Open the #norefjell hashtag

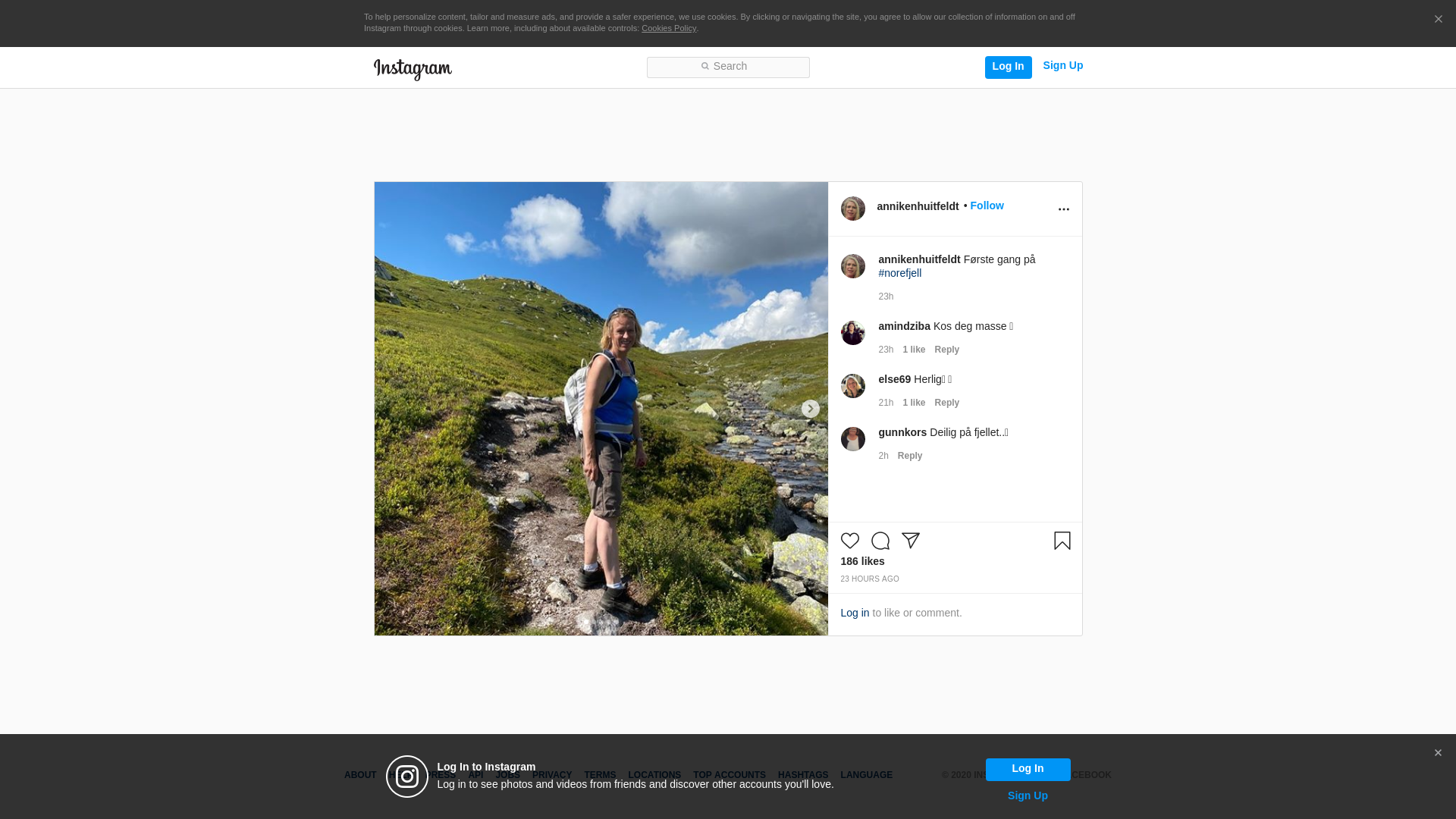pos(899,273)
